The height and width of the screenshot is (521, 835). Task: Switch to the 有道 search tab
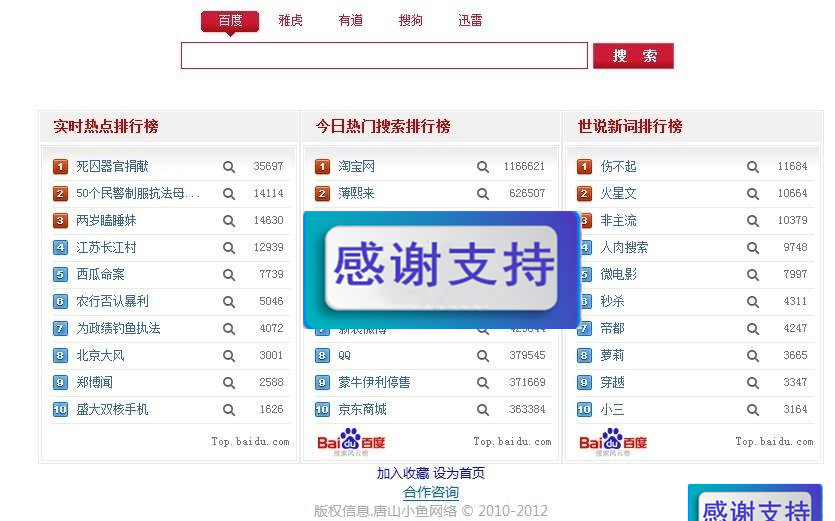pyautogui.click(x=350, y=21)
